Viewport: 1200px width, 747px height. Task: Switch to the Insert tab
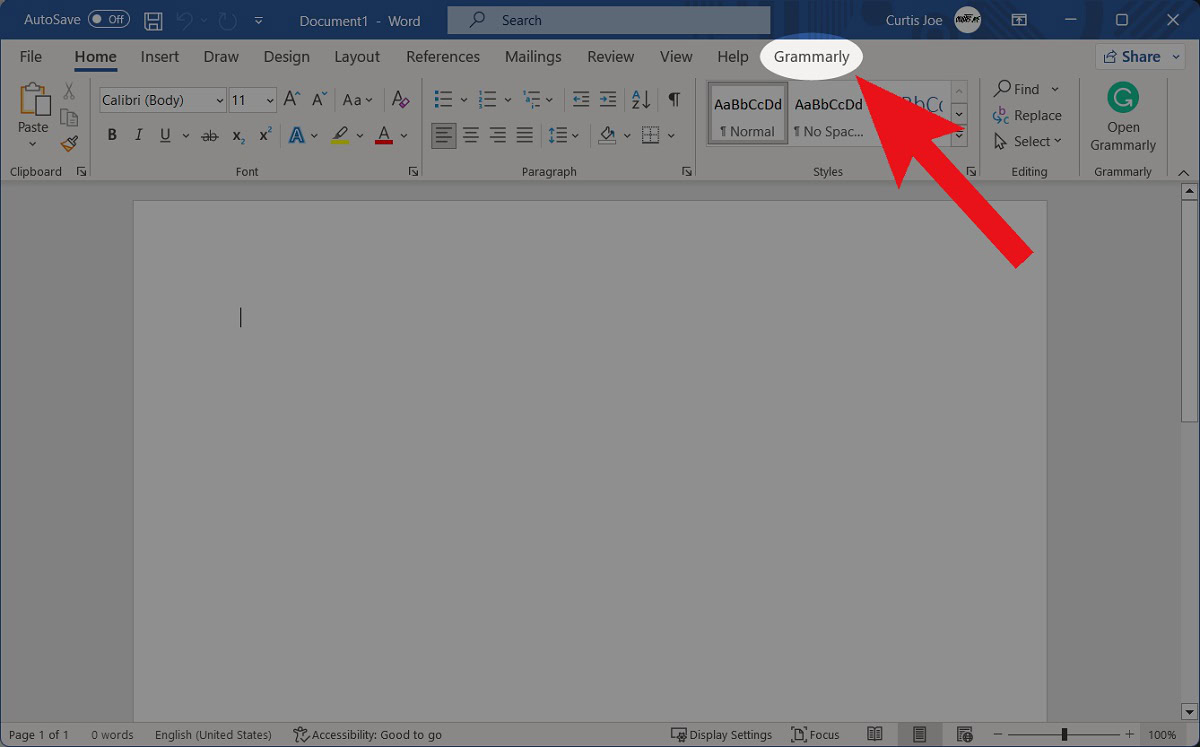159,57
